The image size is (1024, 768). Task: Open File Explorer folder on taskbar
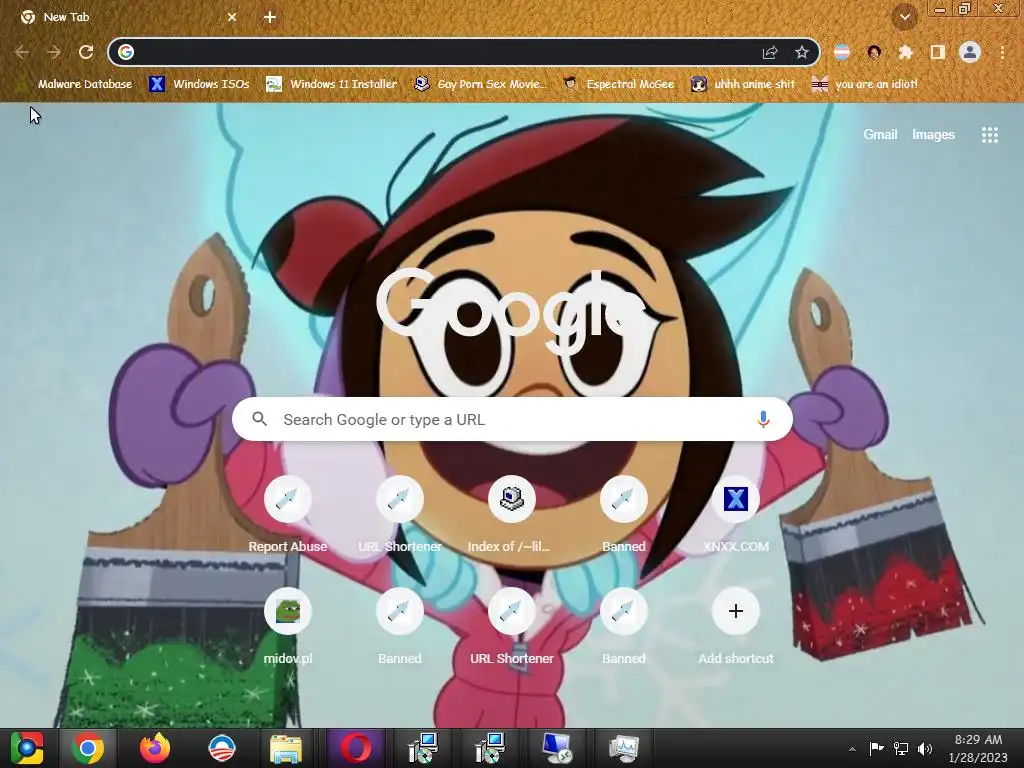point(286,748)
